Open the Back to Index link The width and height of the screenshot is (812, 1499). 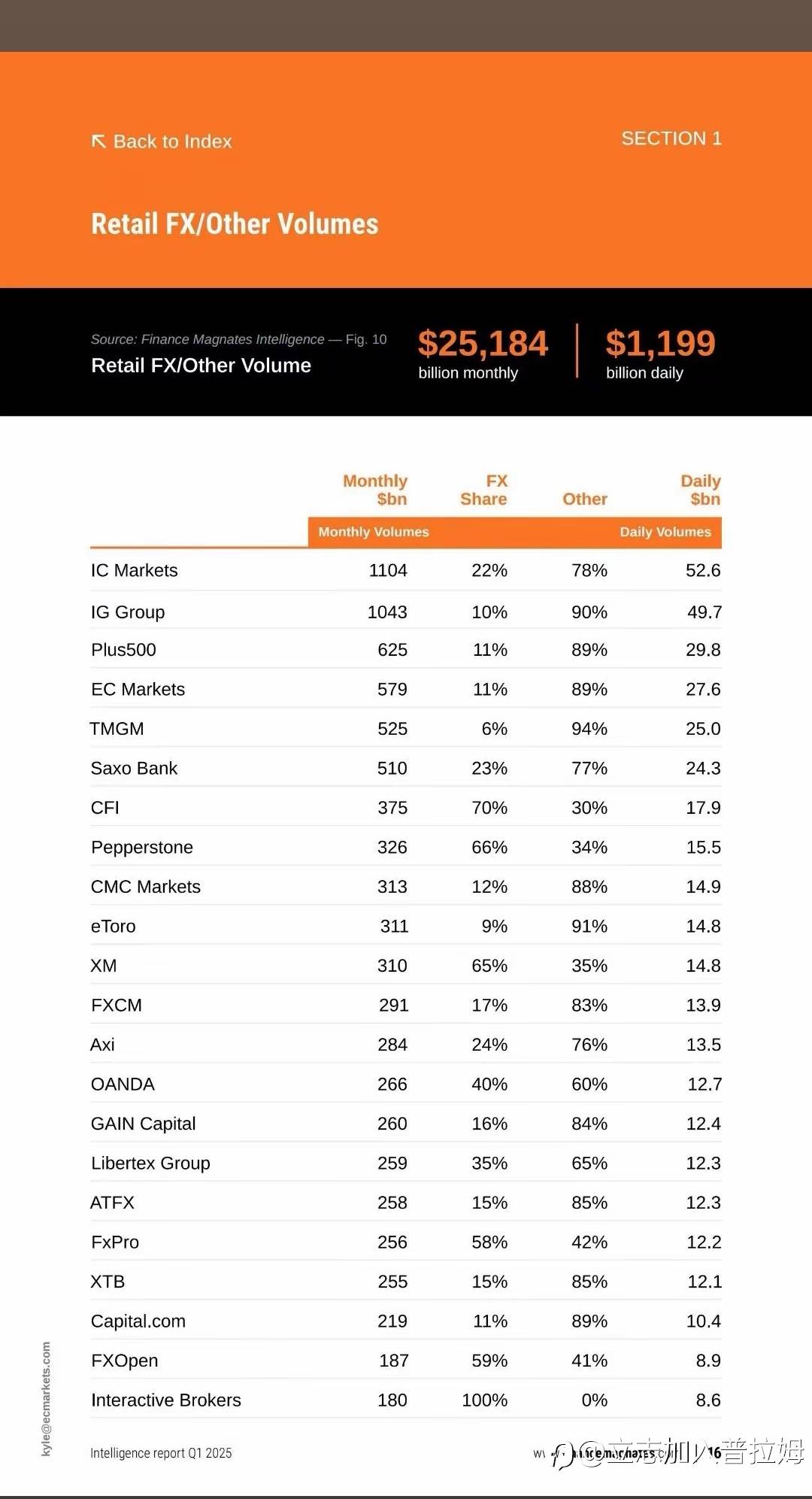172,141
